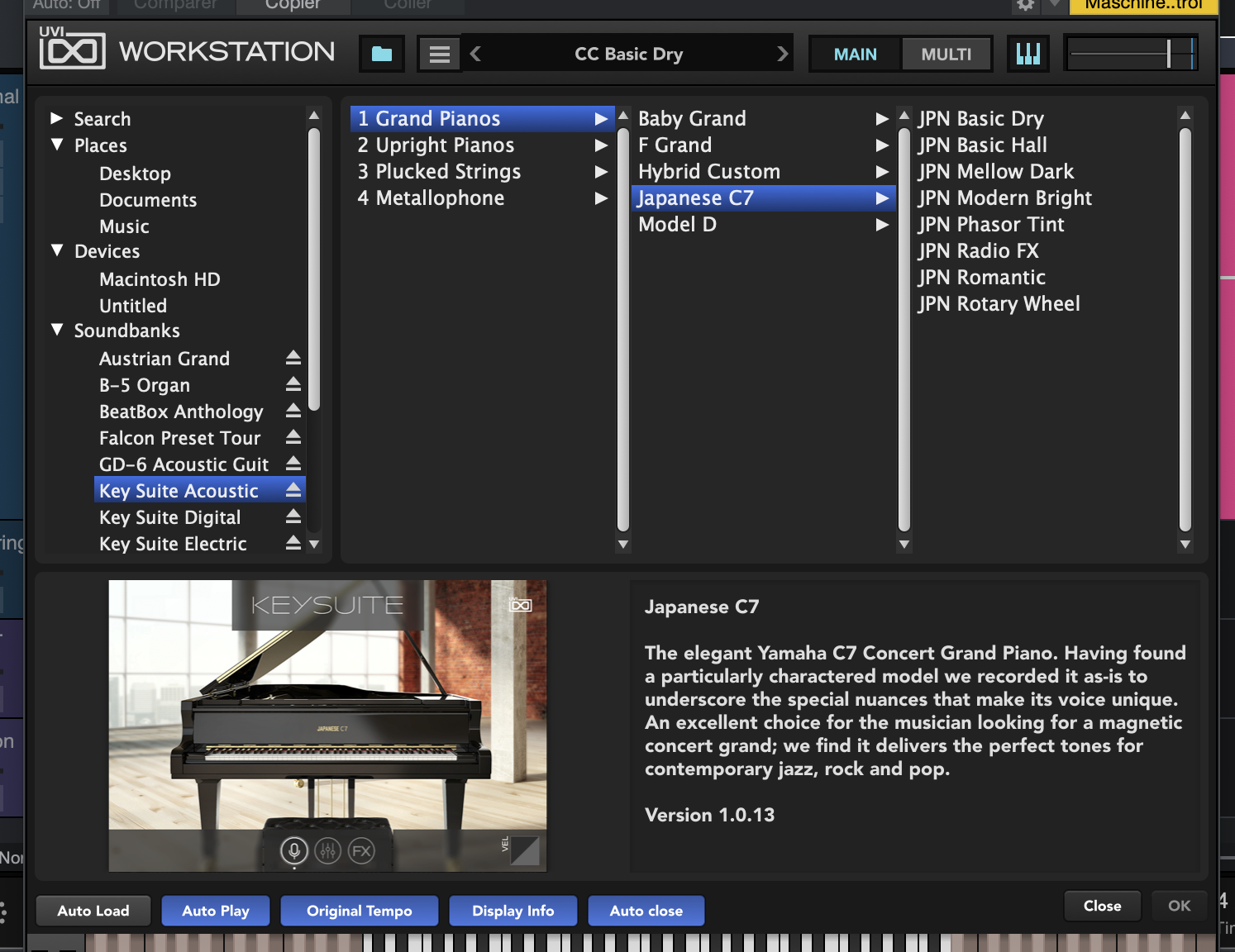Go to next preset with right chevron
Image resolution: width=1235 pixels, height=952 pixels.
[782, 55]
